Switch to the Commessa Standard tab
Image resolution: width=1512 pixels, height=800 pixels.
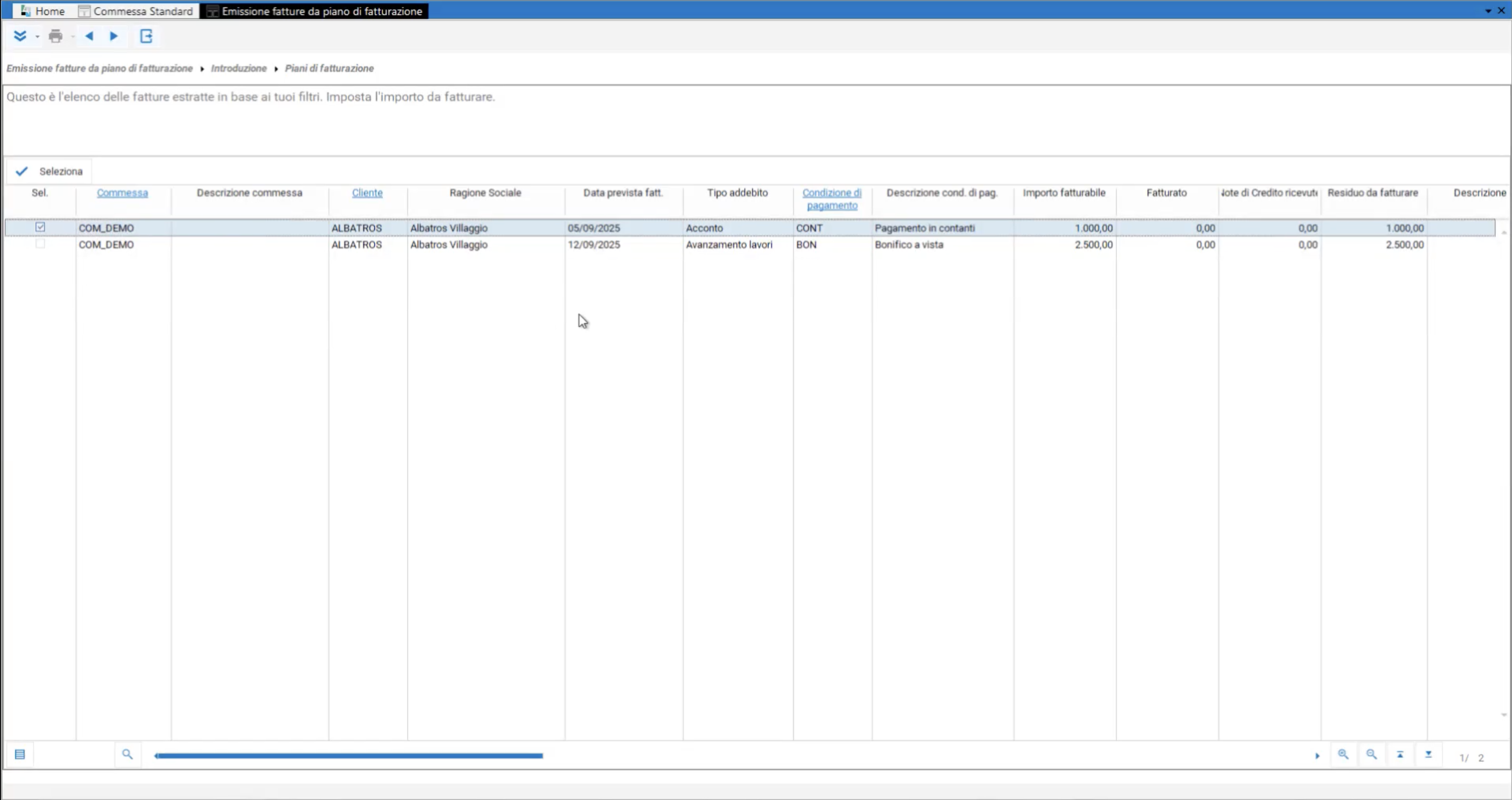coord(136,11)
